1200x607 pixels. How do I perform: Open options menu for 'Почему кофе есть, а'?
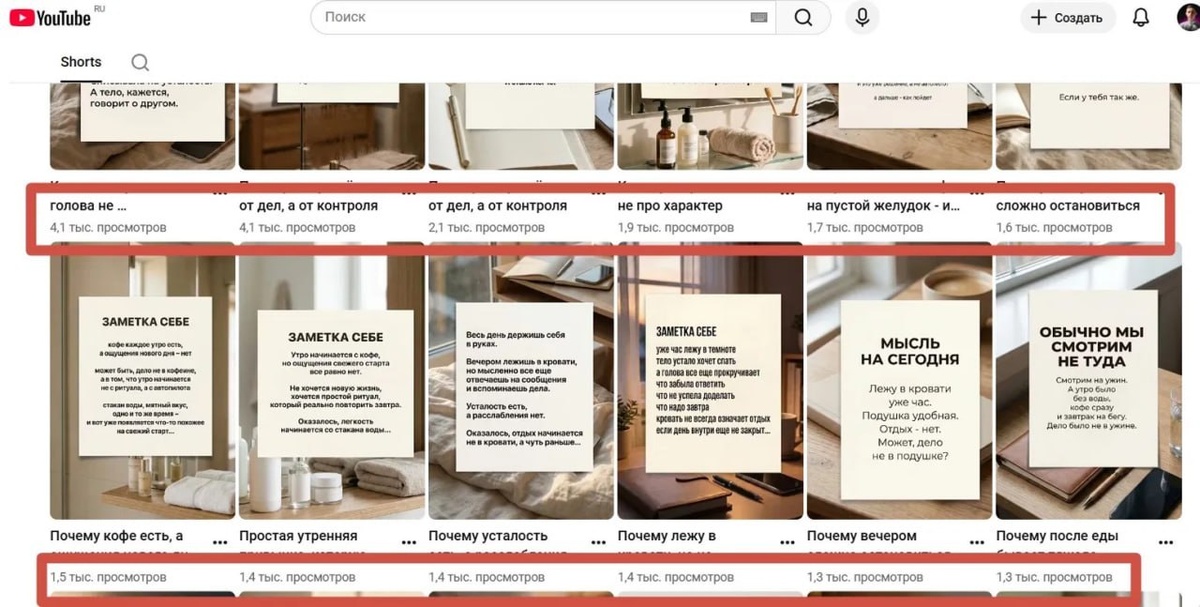[218, 541]
